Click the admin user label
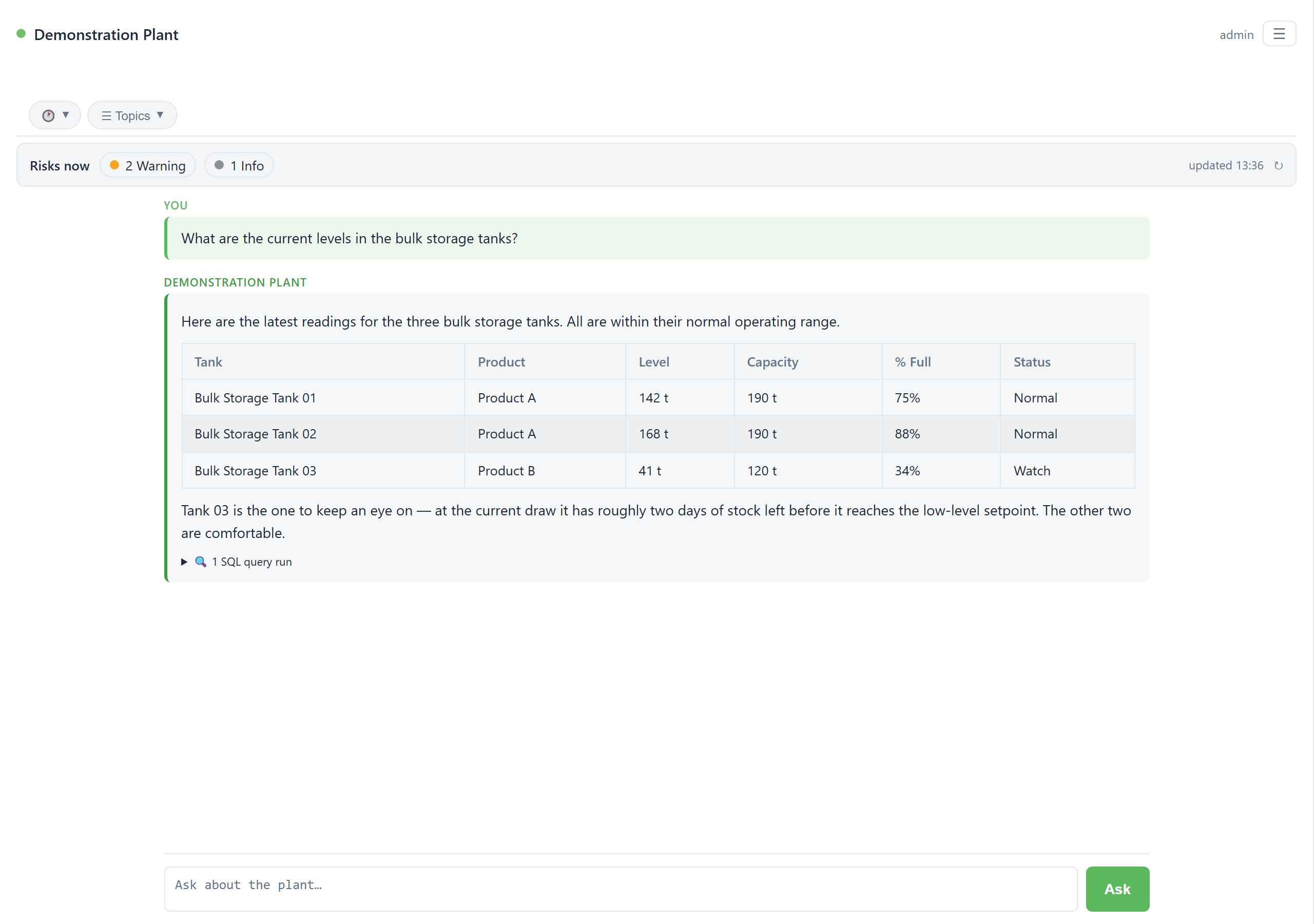This screenshot has width=1314, height=924. click(x=1236, y=34)
